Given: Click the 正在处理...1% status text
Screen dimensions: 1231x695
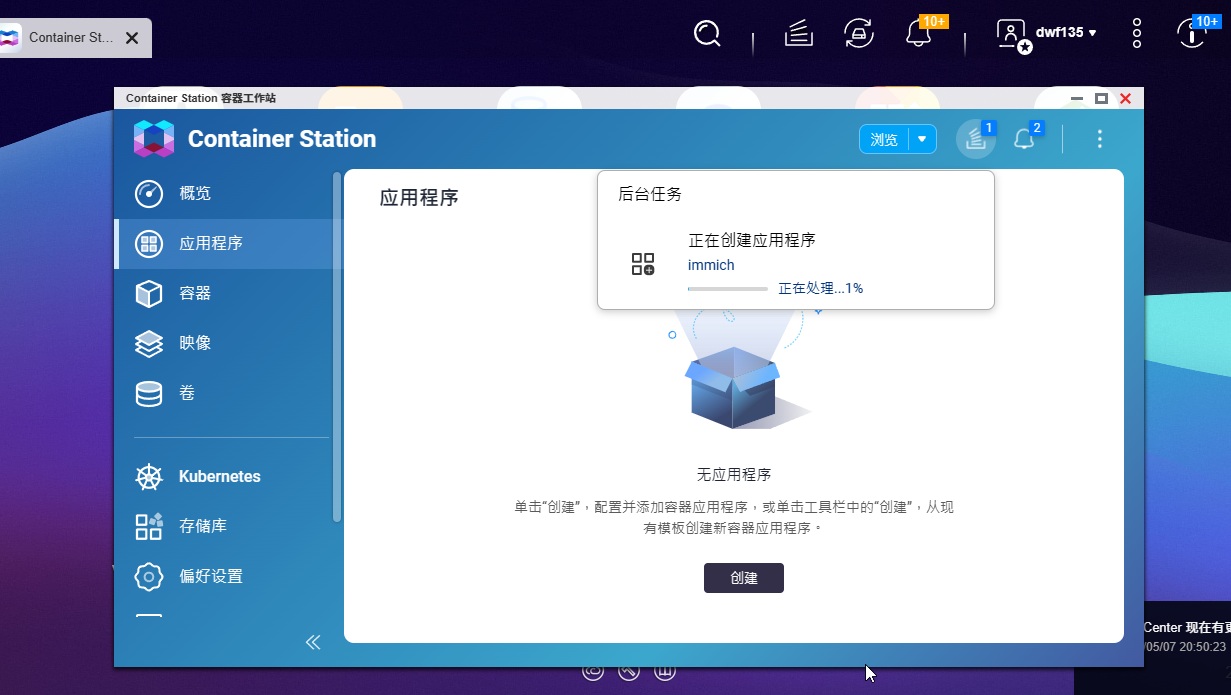Looking at the screenshot, I should [821, 288].
